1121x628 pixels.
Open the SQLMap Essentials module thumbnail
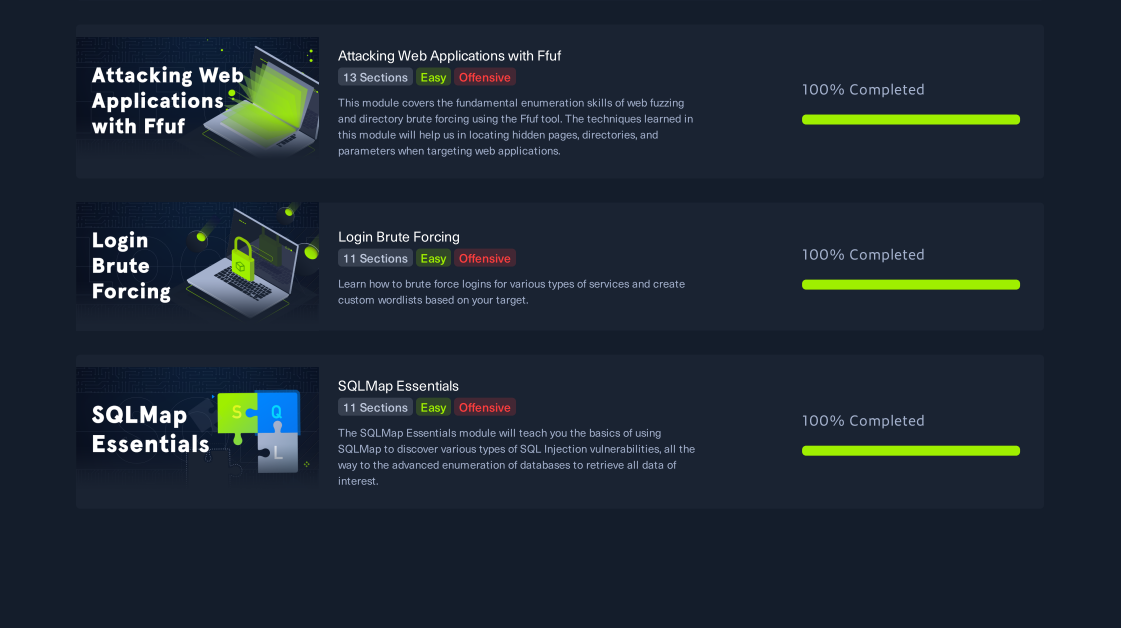pyautogui.click(x=197, y=428)
